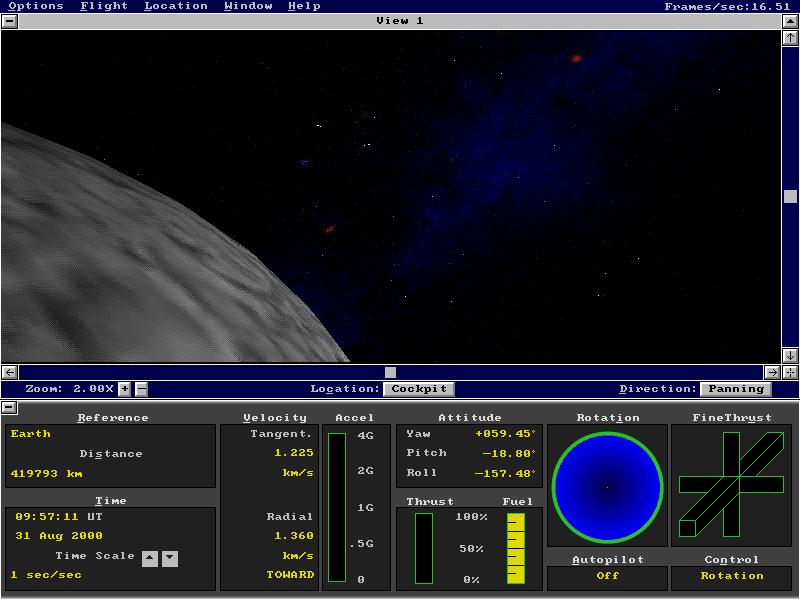Open the Flight menu
The width and height of the screenshot is (800, 600).
(104, 6)
